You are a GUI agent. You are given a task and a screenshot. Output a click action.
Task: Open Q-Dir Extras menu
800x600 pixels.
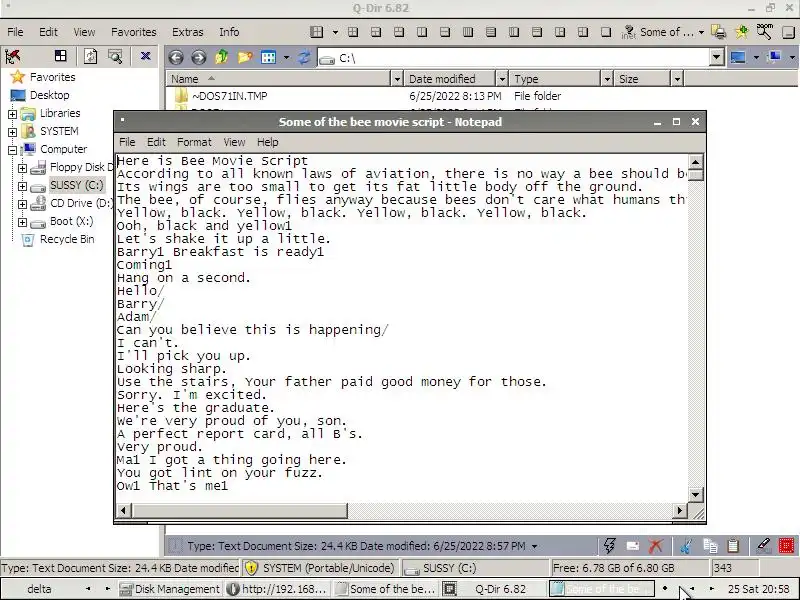coord(187,32)
